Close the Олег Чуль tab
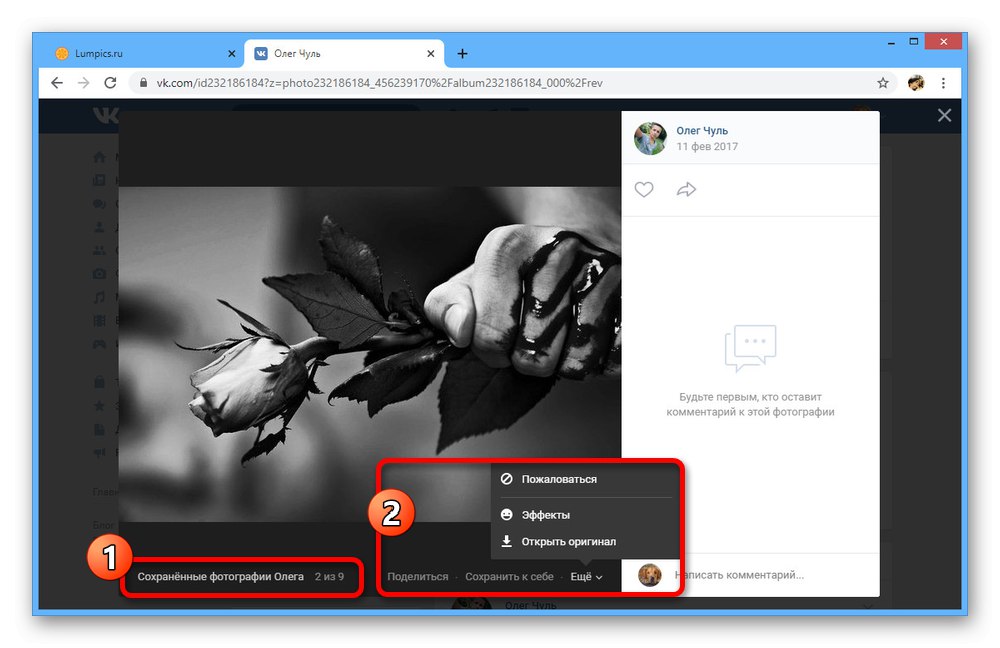1000x648 pixels. (430, 54)
